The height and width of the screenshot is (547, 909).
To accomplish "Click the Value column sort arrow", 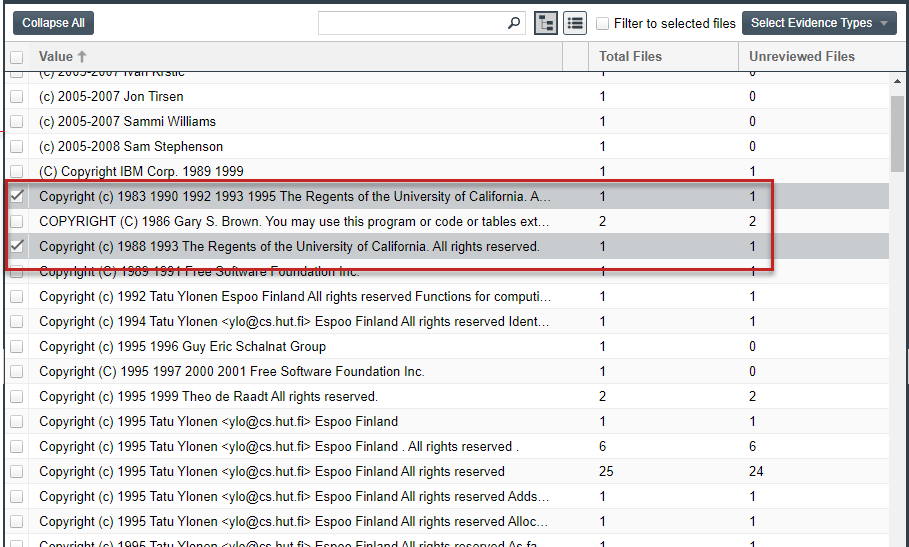I will click(x=82, y=57).
